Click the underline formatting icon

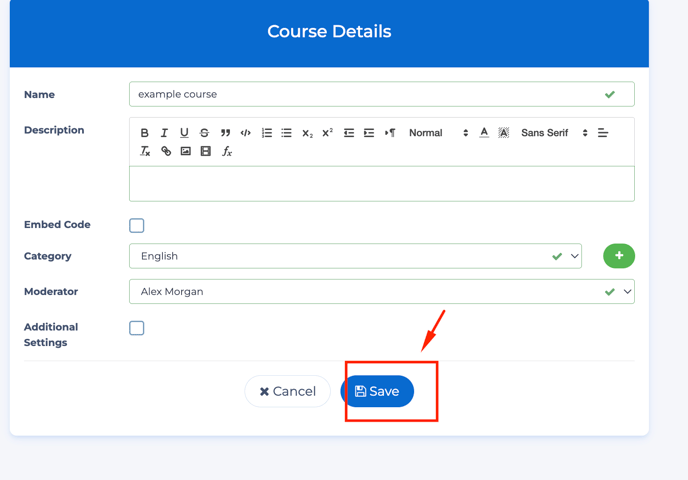pos(184,133)
